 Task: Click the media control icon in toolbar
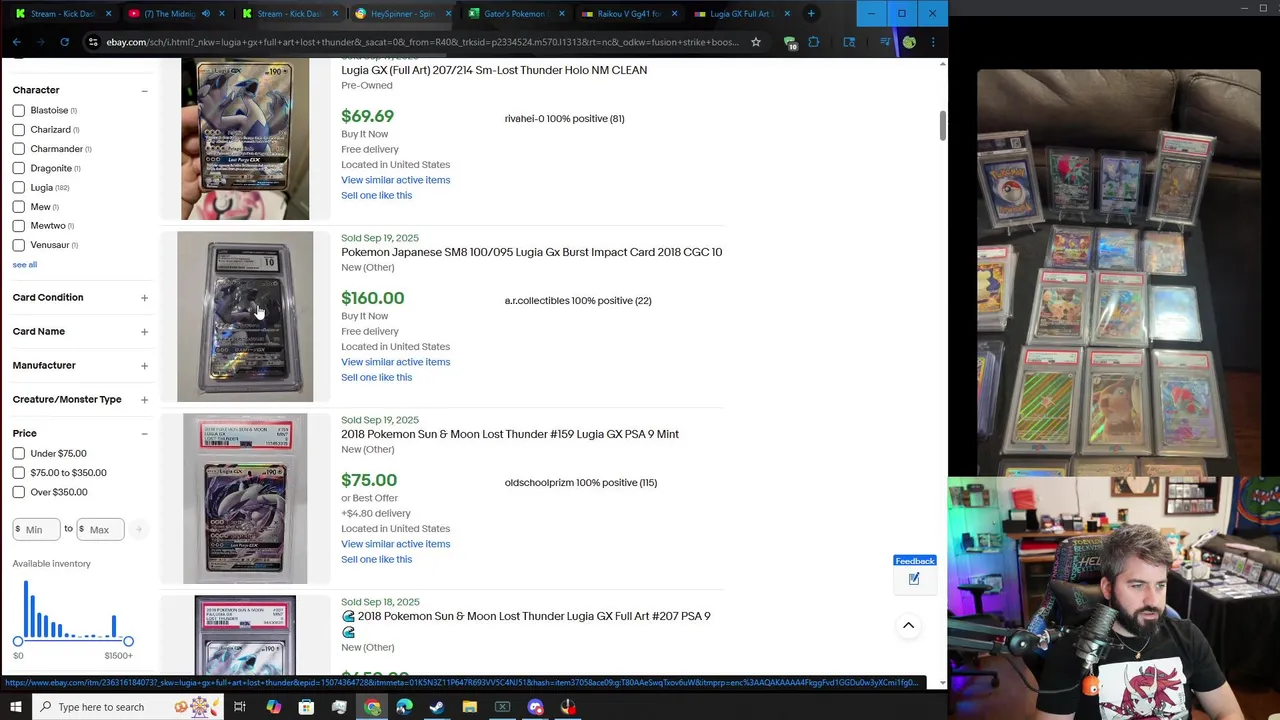coord(885,42)
